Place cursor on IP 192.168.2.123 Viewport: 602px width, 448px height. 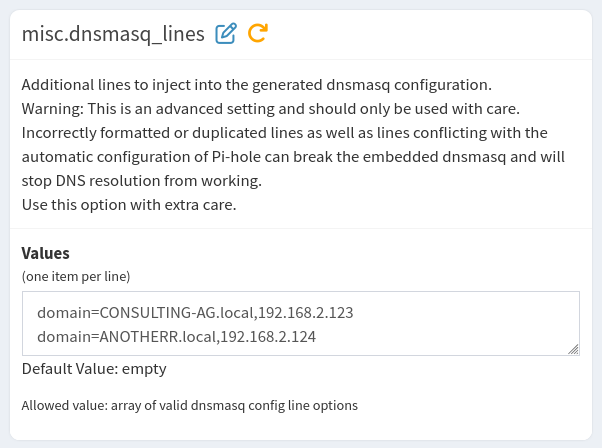[x=304, y=313]
